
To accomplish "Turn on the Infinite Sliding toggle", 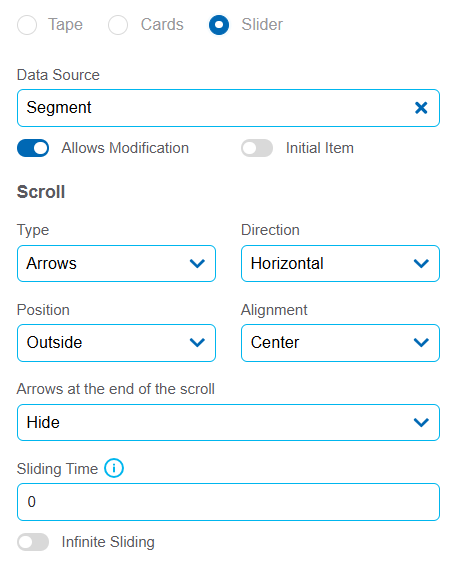I will [33, 542].
